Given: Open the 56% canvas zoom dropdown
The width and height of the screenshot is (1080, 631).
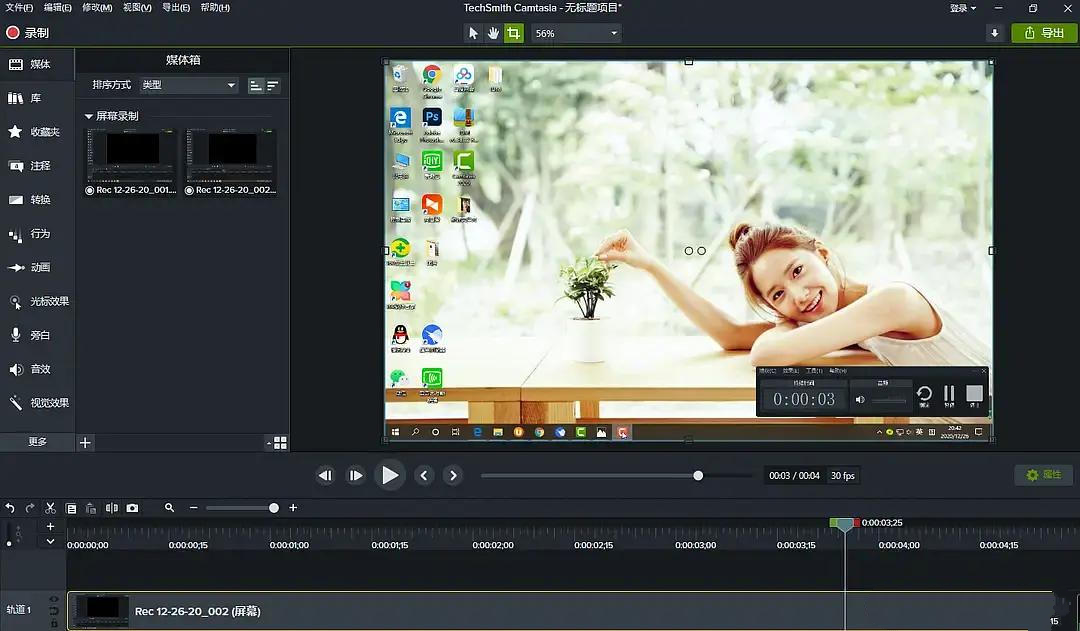Looking at the screenshot, I should pos(576,33).
